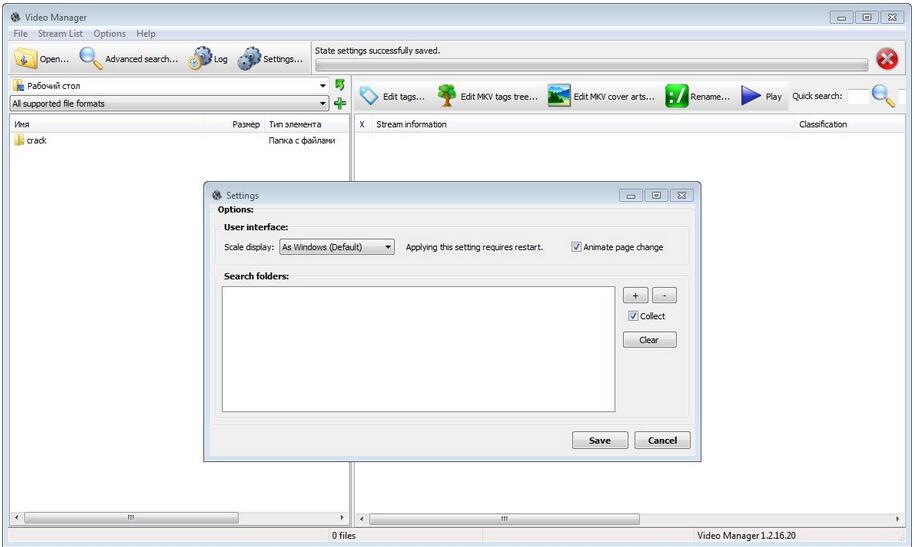Image resolution: width=915 pixels, height=547 pixels.
Task: Click right scroll arrow of stream list
Action: (897, 518)
